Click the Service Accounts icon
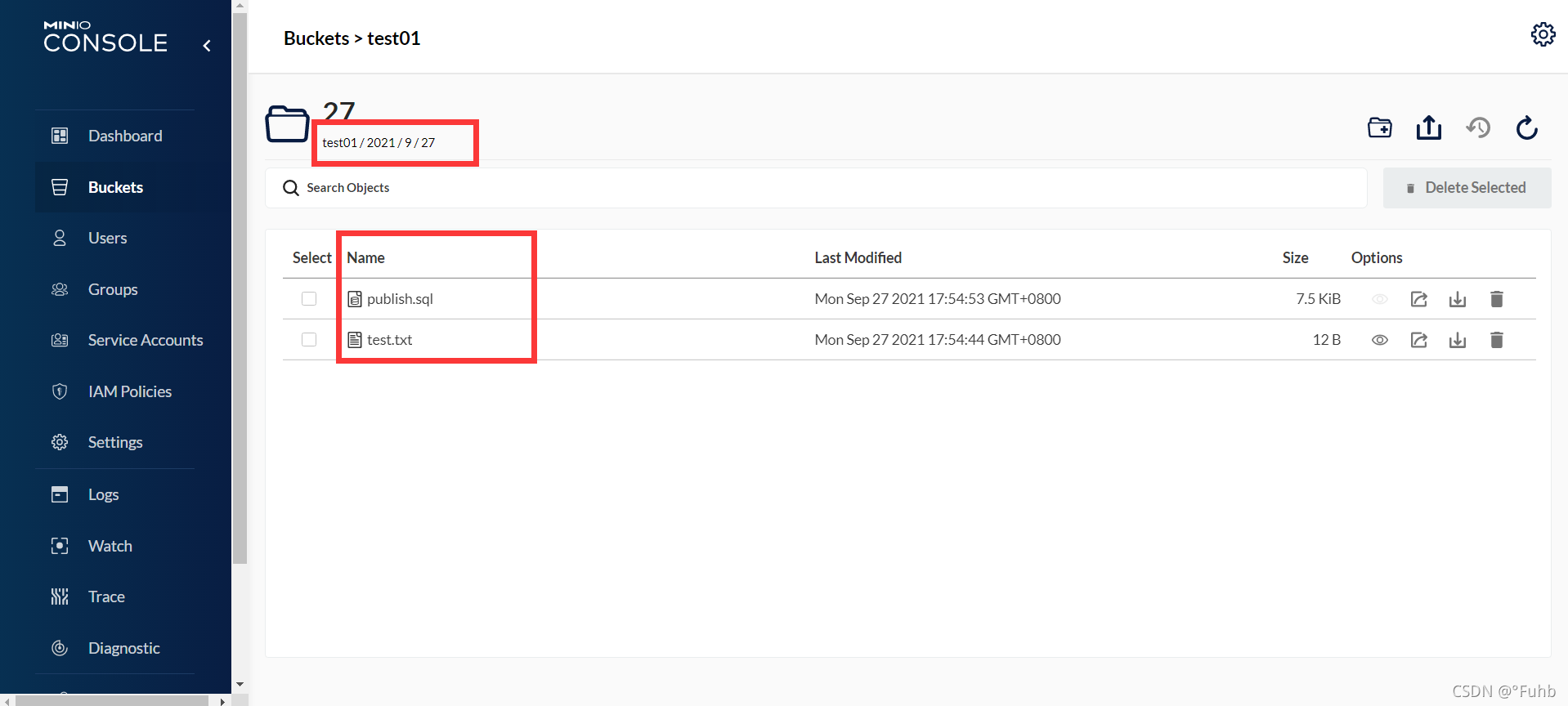 (60, 340)
